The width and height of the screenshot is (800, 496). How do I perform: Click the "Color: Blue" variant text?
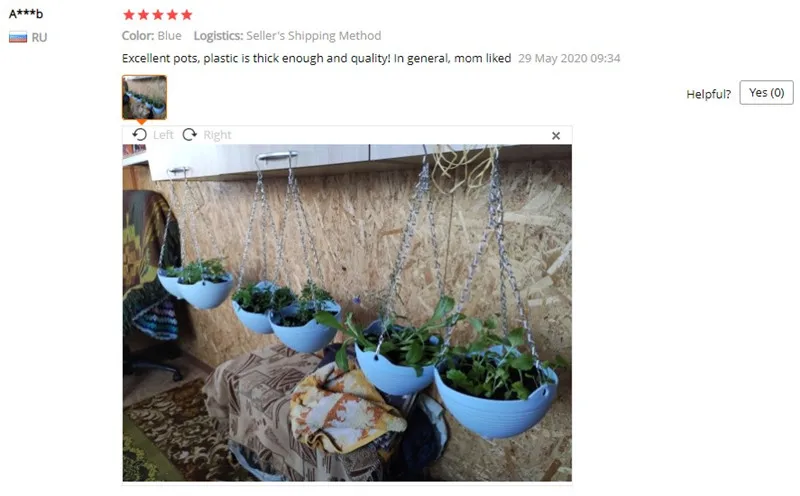click(x=152, y=36)
